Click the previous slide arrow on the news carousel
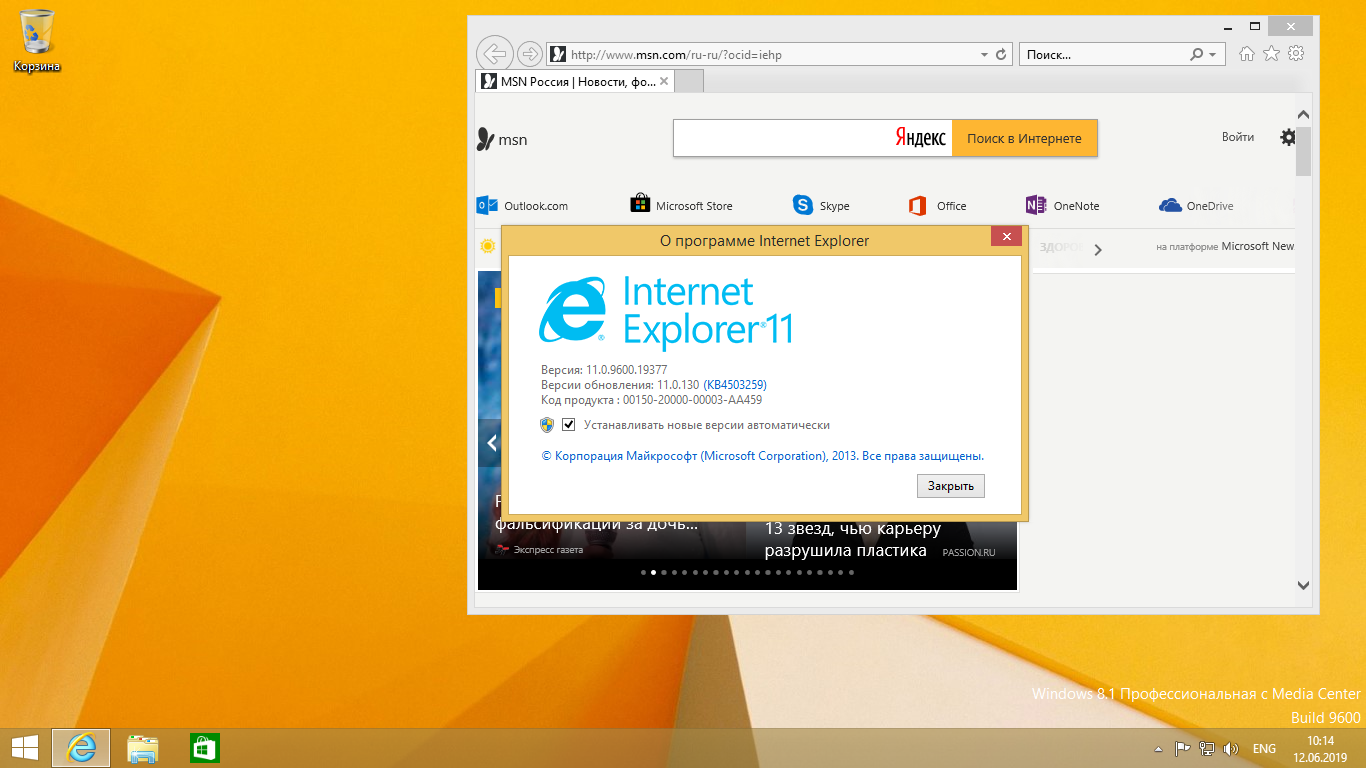The image size is (1366, 768). pos(491,442)
